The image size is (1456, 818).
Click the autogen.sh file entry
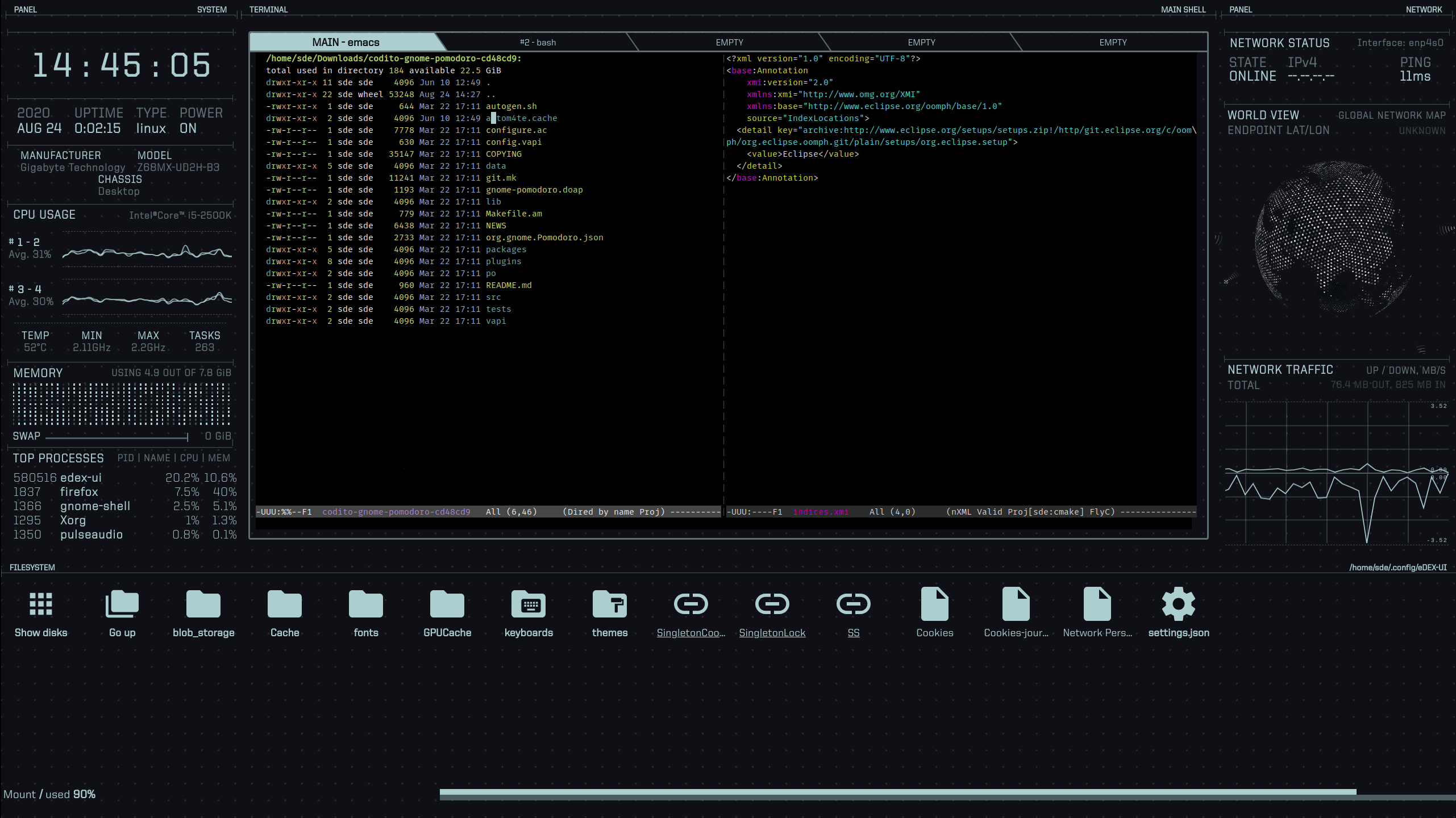(x=511, y=106)
